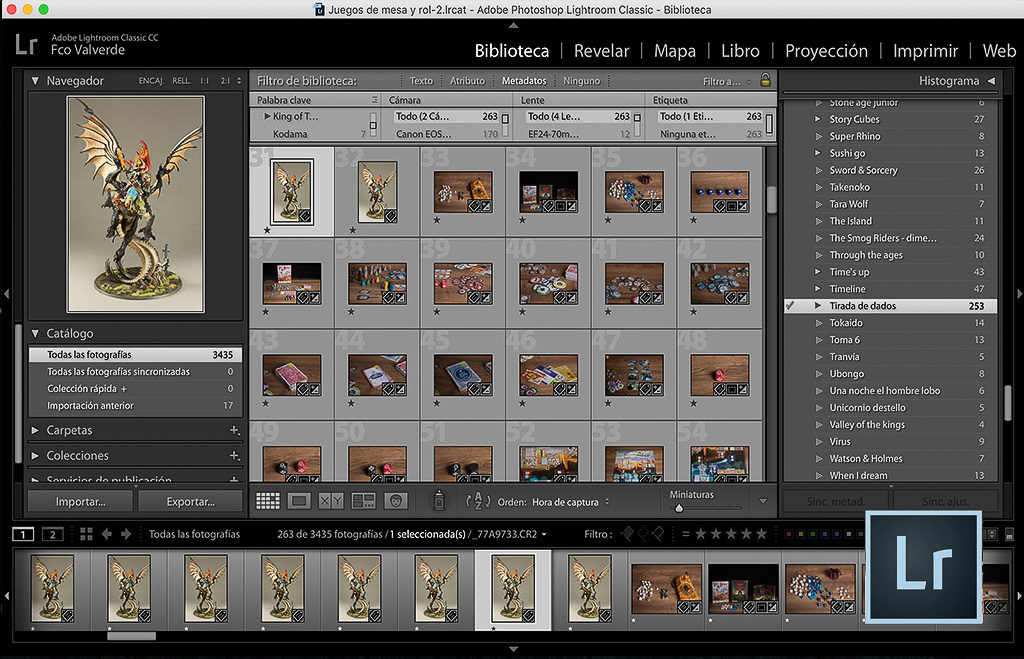Open the XY Compare view

click(331, 501)
